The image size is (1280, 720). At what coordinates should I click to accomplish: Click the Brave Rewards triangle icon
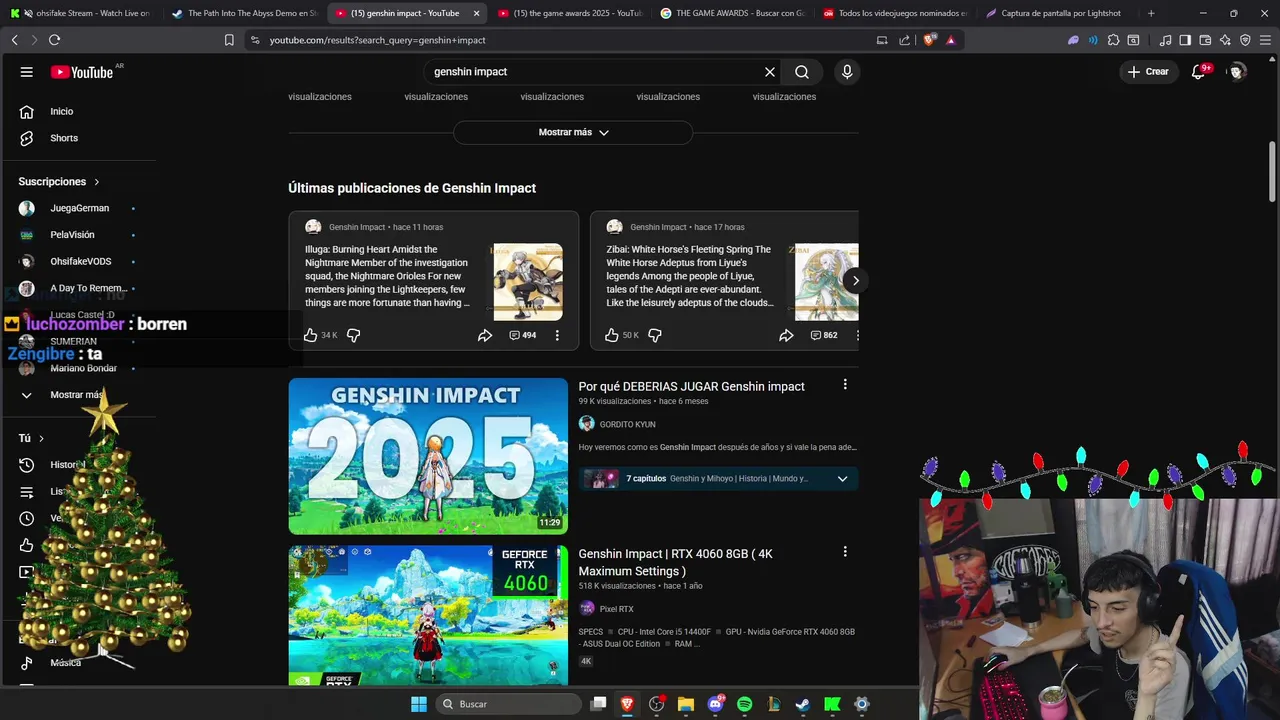(950, 40)
